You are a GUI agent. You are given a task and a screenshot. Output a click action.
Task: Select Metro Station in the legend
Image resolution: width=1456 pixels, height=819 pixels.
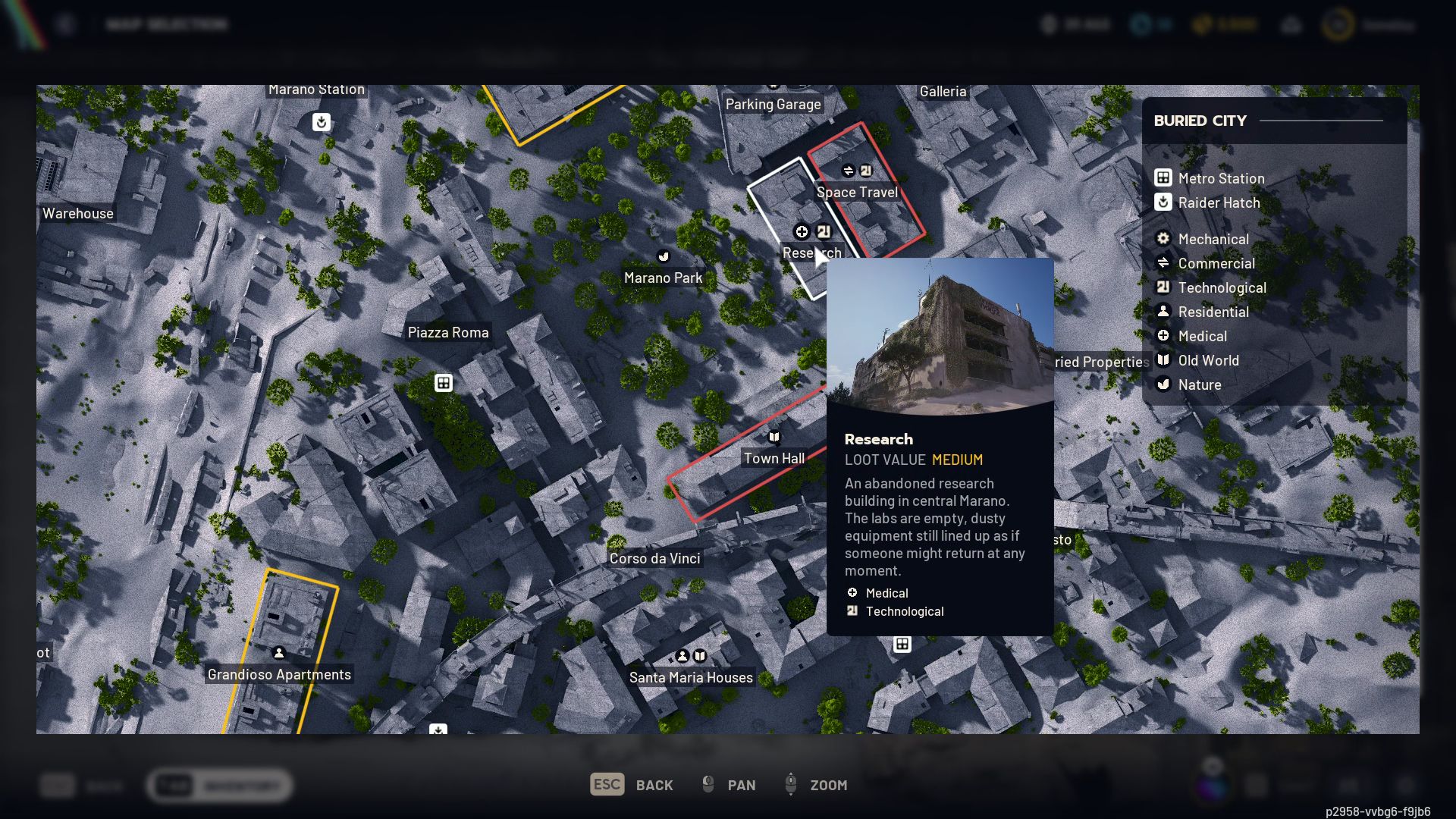(1221, 178)
